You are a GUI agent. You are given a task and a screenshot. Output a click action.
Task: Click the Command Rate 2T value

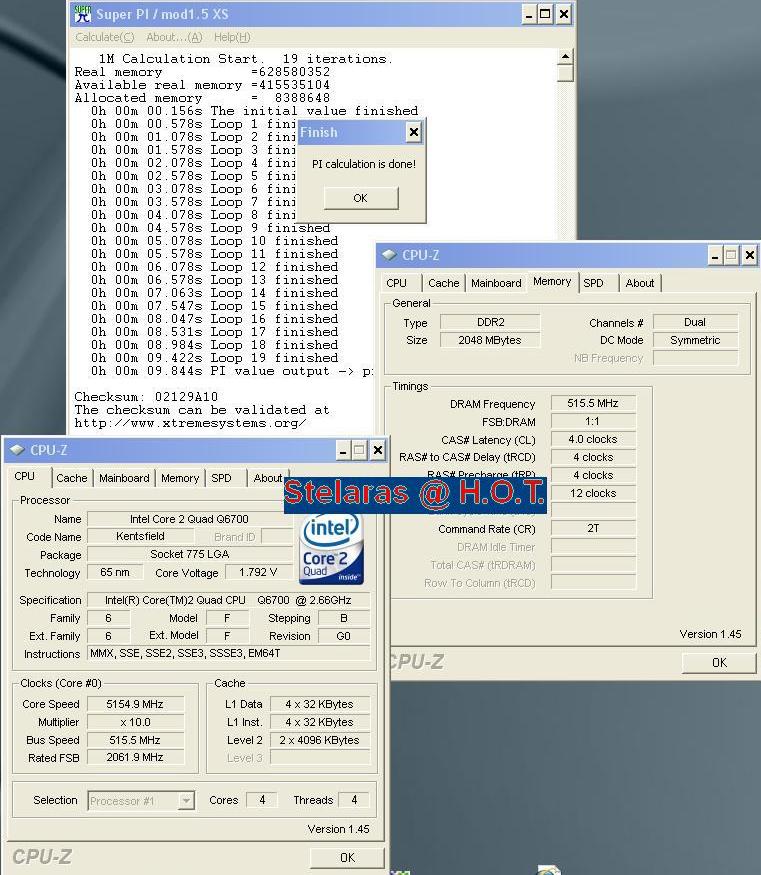[x=593, y=528]
